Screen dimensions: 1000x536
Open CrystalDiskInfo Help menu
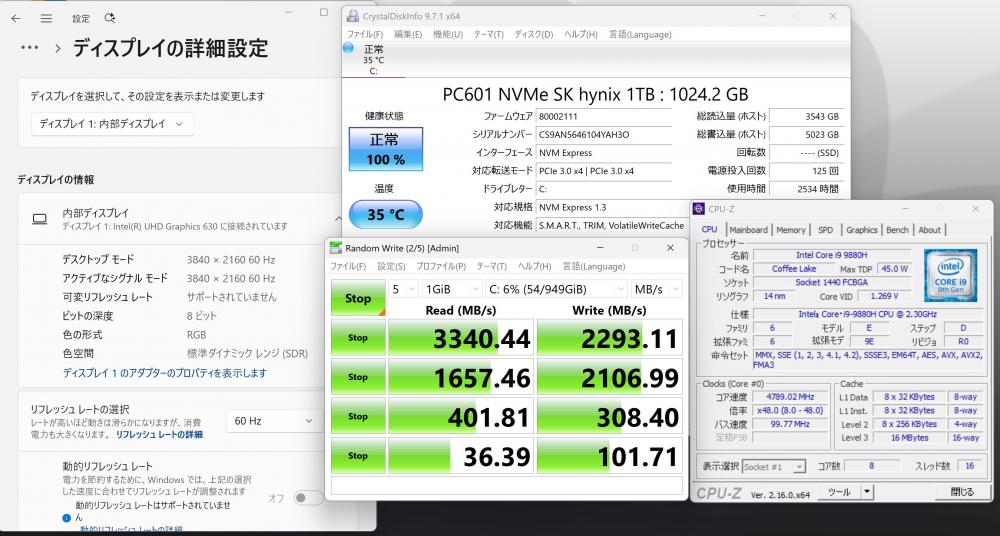click(581, 34)
